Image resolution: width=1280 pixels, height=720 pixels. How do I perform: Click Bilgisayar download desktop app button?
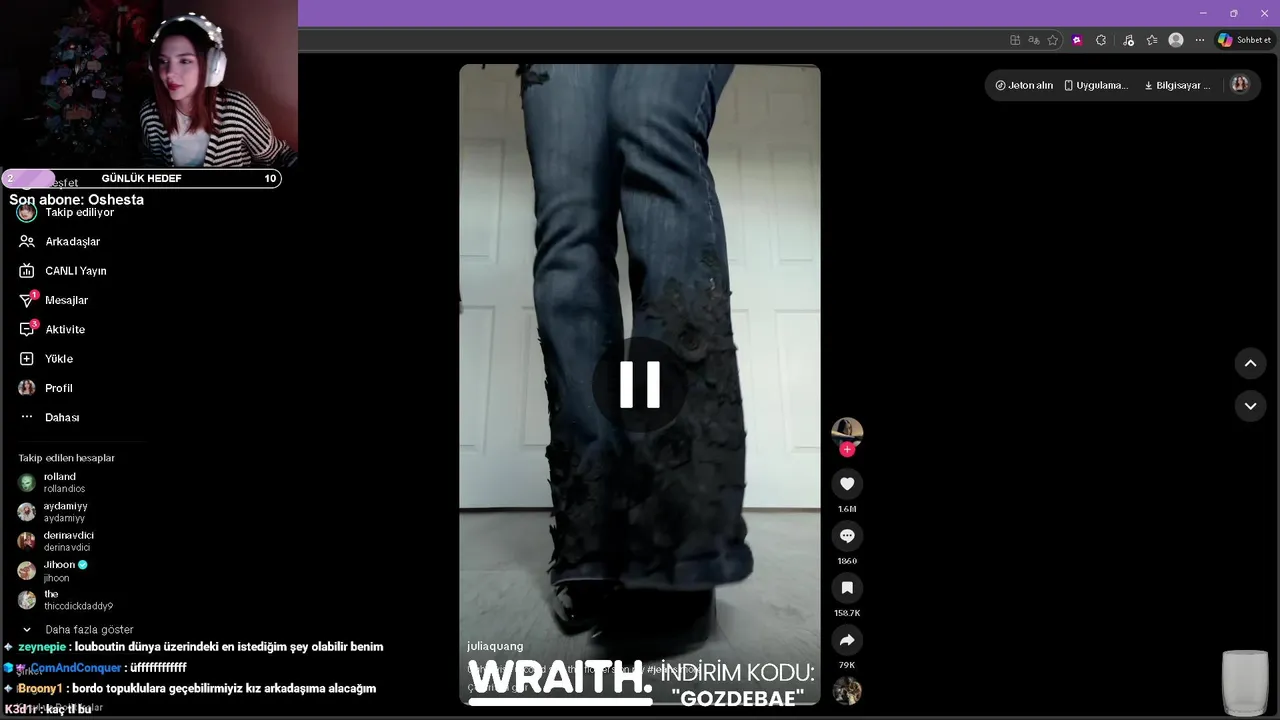pyautogui.click(x=1177, y=85)
